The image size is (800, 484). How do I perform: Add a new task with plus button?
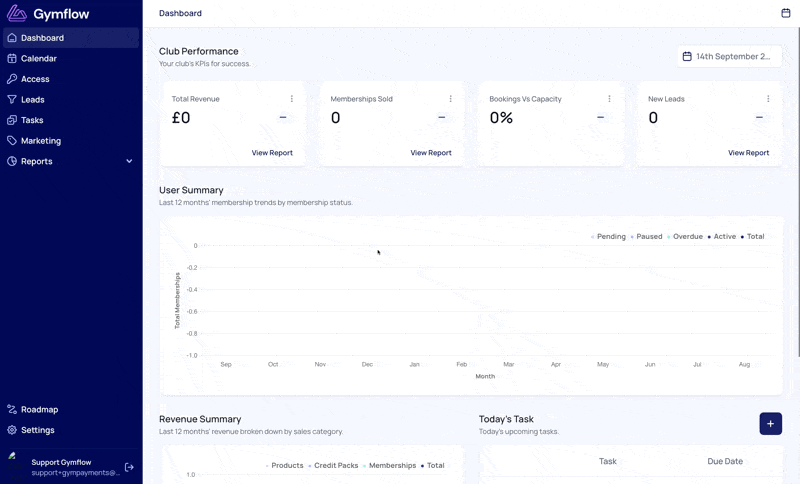pos(770,424)
